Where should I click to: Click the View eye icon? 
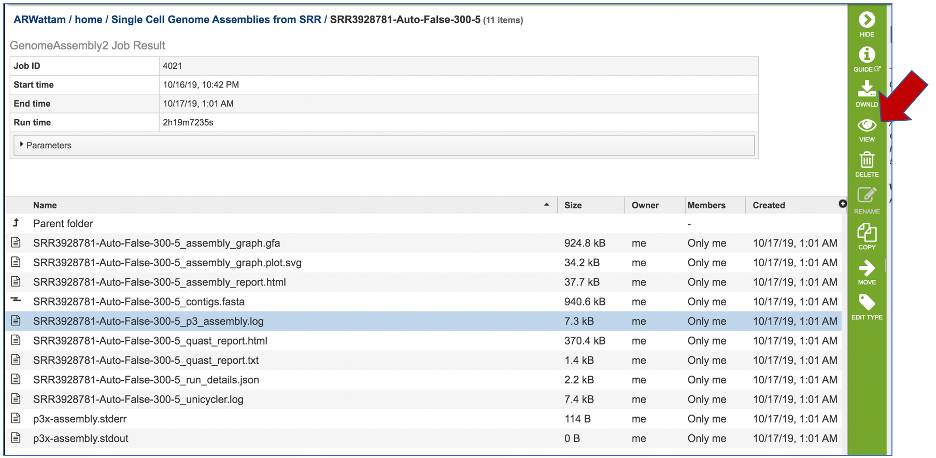click(x=866, y=125)
